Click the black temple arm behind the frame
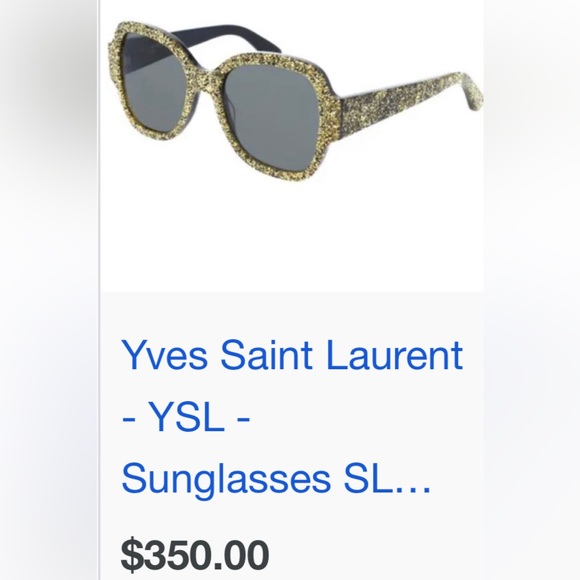Viewport: 580px width, 580px height. tap(226, 38)
